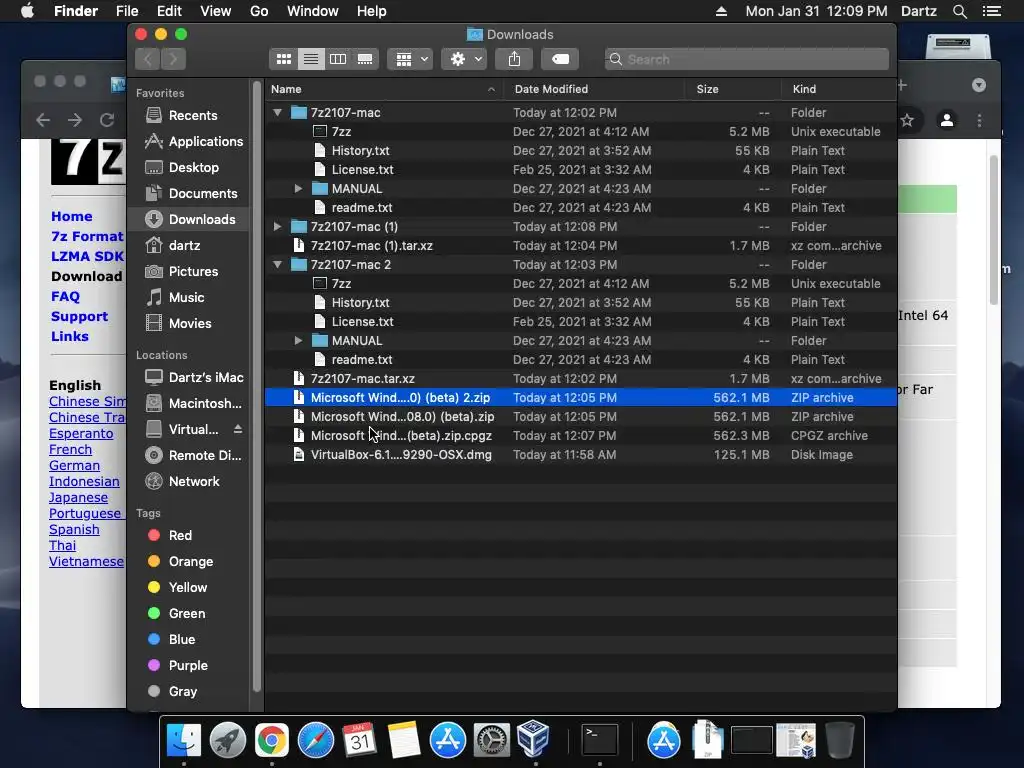Open the Window menu
1024x768 pixels.
point(313,11)
